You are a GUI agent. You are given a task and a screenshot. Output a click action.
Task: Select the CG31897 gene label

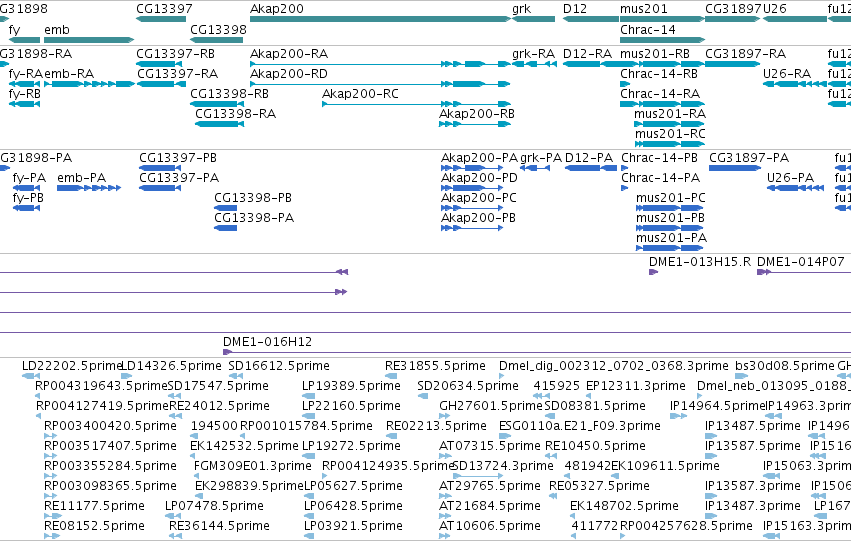pos(733,9)
